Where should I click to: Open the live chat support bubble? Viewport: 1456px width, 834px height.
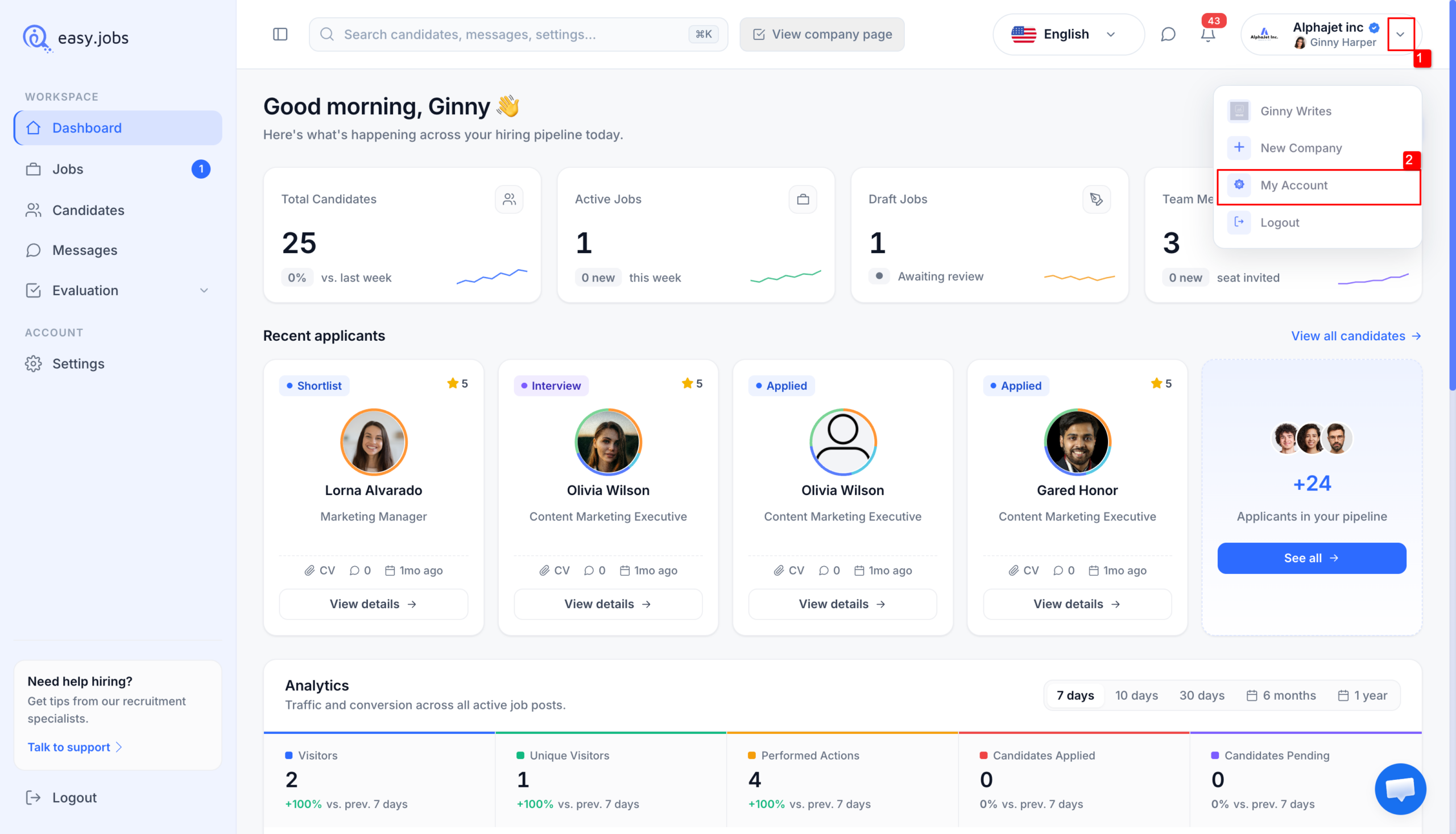pos(1400,788)
